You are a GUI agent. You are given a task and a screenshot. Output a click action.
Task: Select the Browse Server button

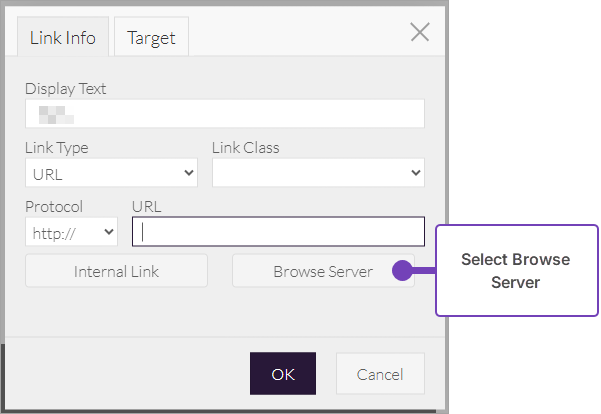(x=322, y=271)
